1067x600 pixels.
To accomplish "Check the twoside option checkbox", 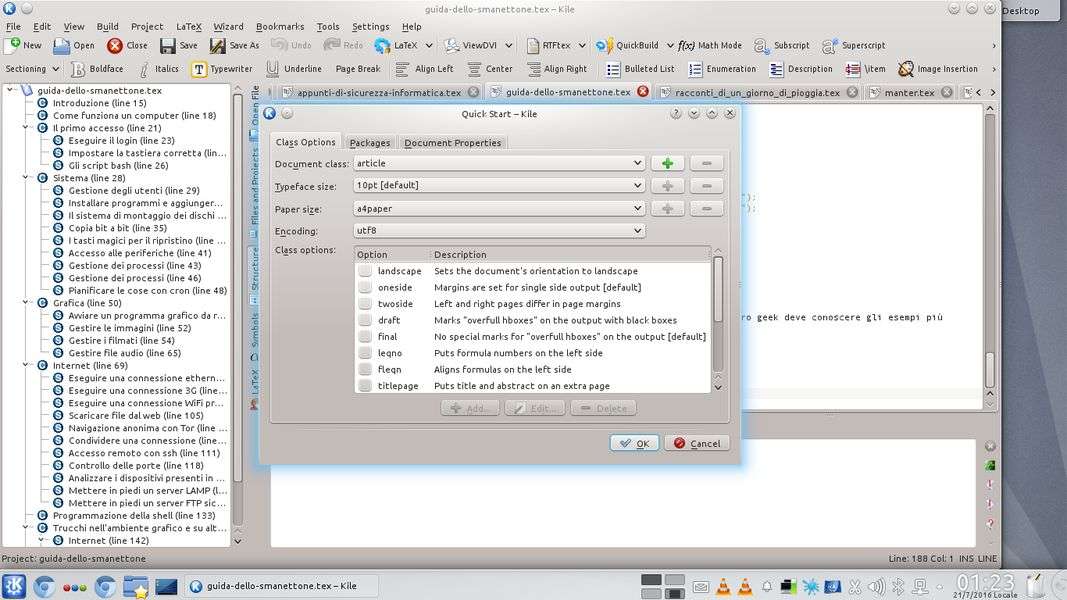I will (366, 304).
